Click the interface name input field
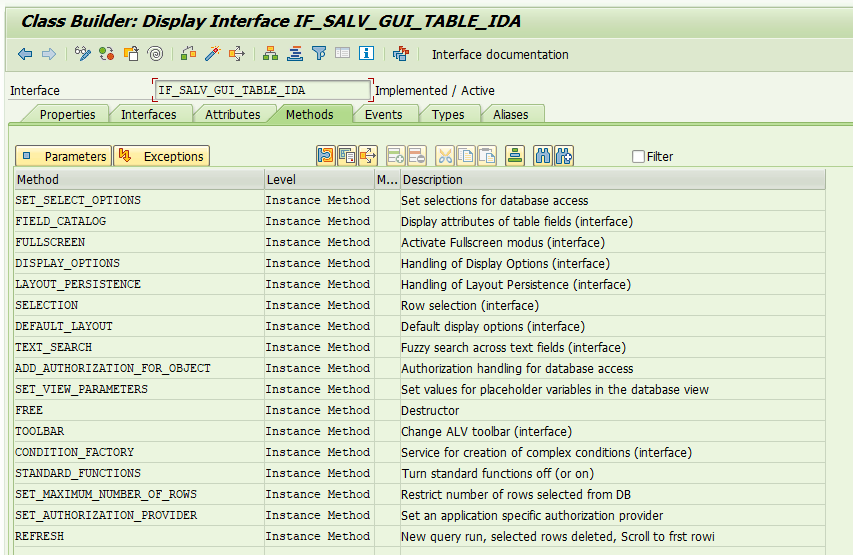853x555 pixels. 262,90
